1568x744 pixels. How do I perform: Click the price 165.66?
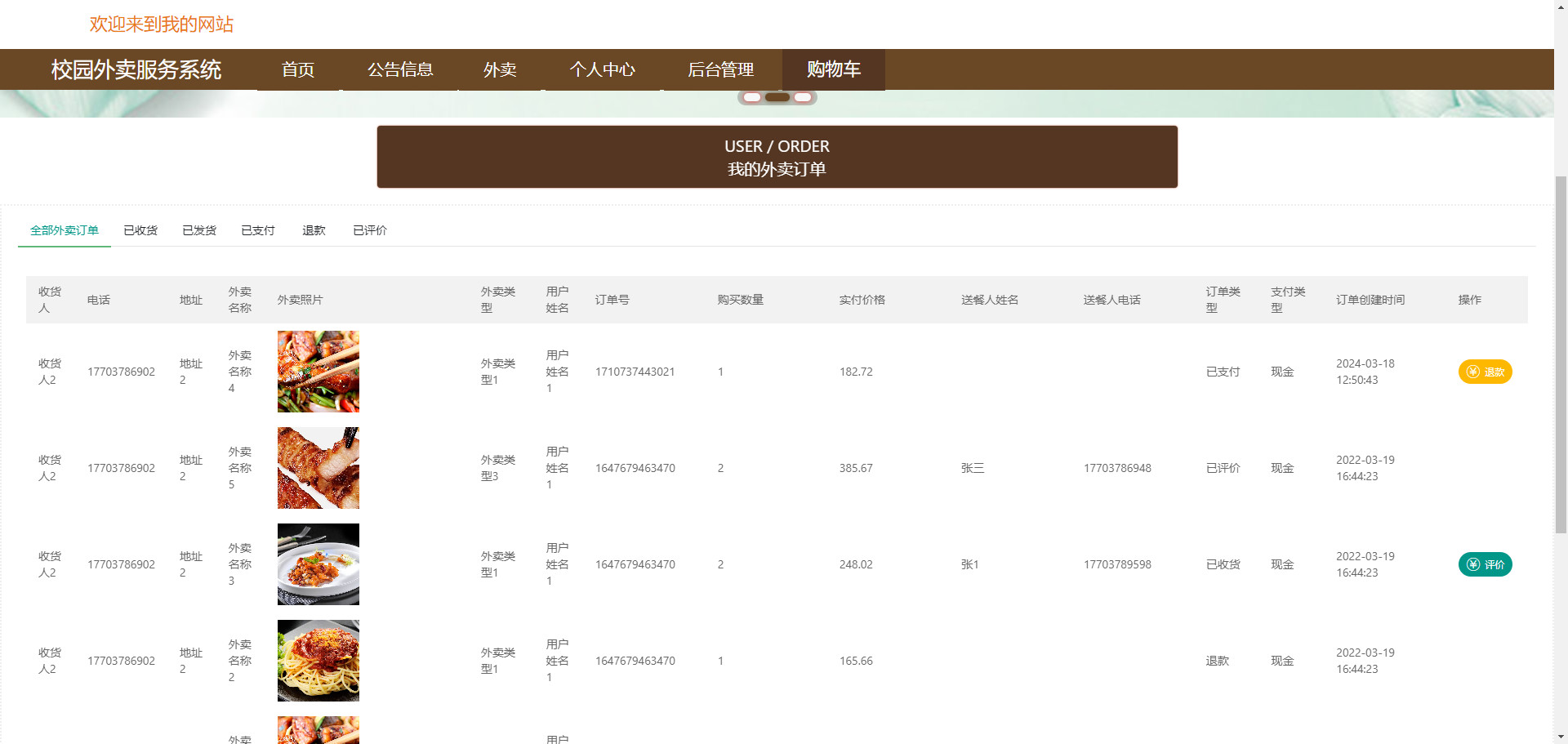(856, 661)
